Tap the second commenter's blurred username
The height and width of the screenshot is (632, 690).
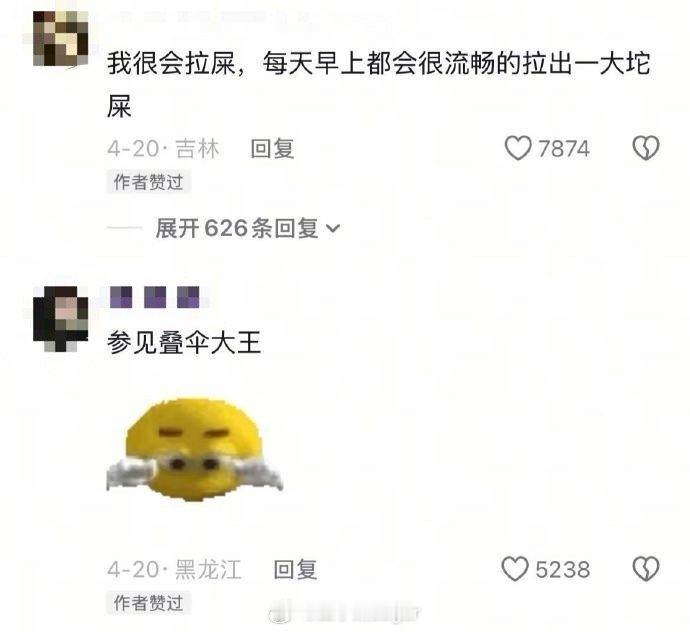[x=154, y=297]
